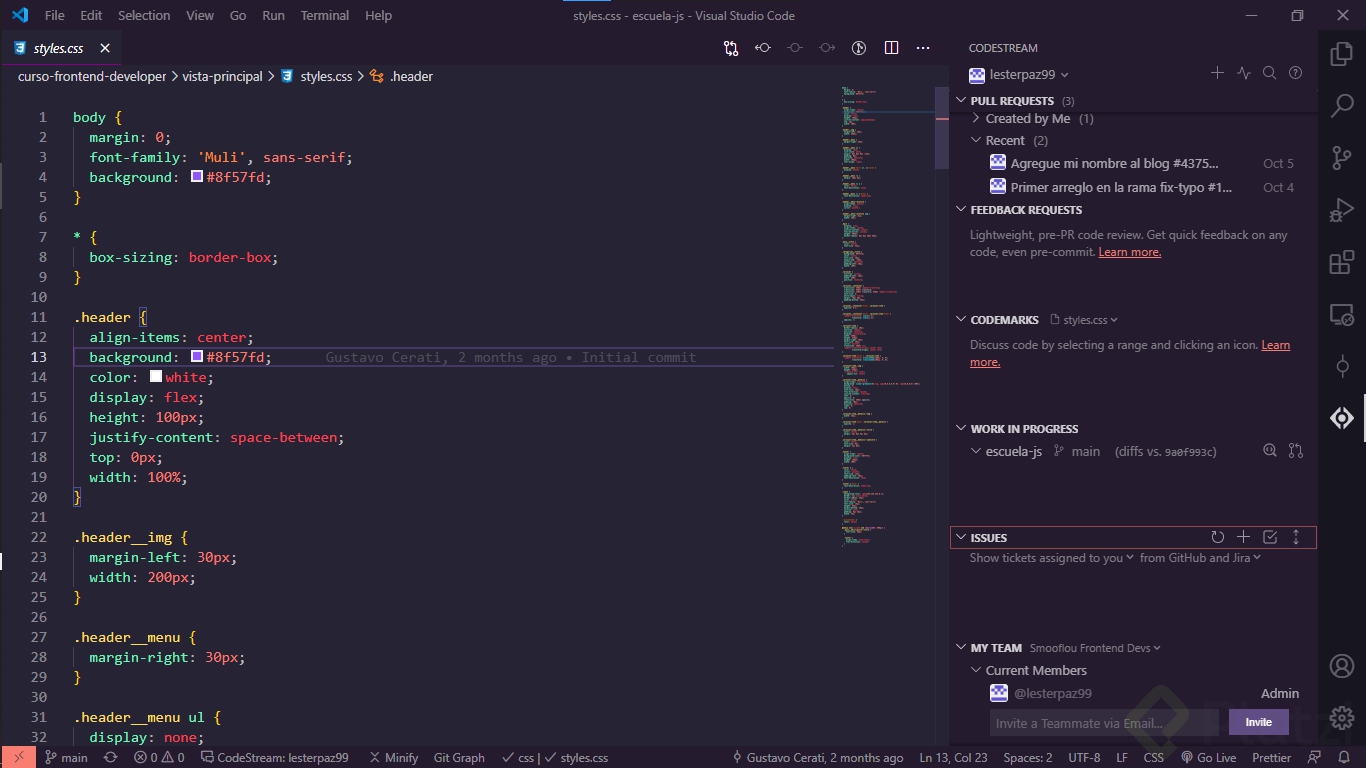This screenshot has width=1366, height=768.
Task: Open the Extensions view icon
Action: tap(1341, 262)
